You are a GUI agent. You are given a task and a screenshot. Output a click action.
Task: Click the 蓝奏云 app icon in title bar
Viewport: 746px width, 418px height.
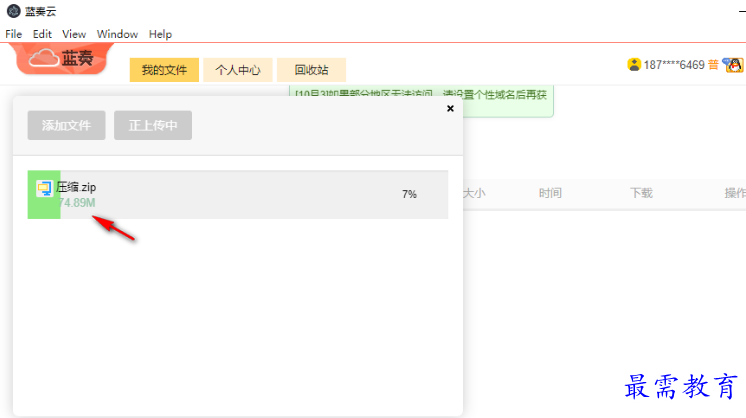13,11
